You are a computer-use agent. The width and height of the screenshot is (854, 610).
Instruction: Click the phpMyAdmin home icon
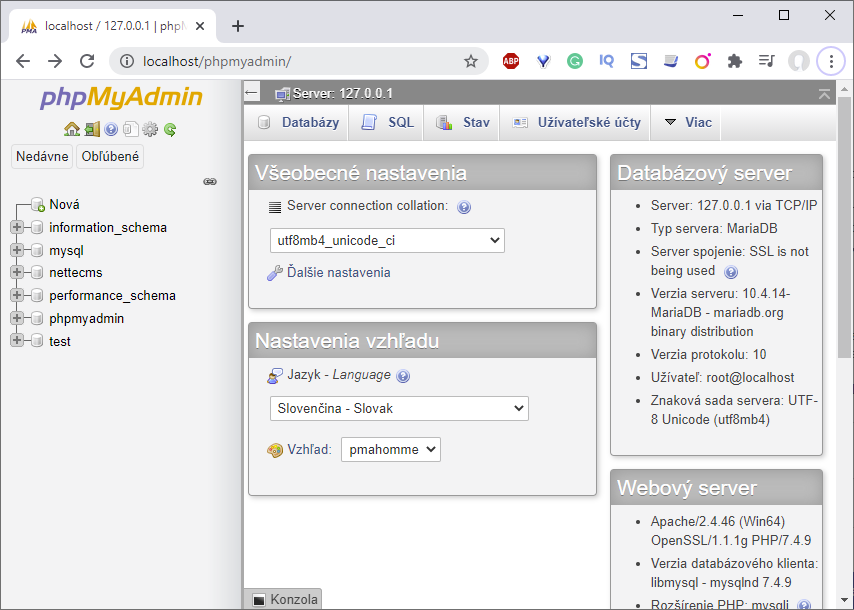point(71,130)
